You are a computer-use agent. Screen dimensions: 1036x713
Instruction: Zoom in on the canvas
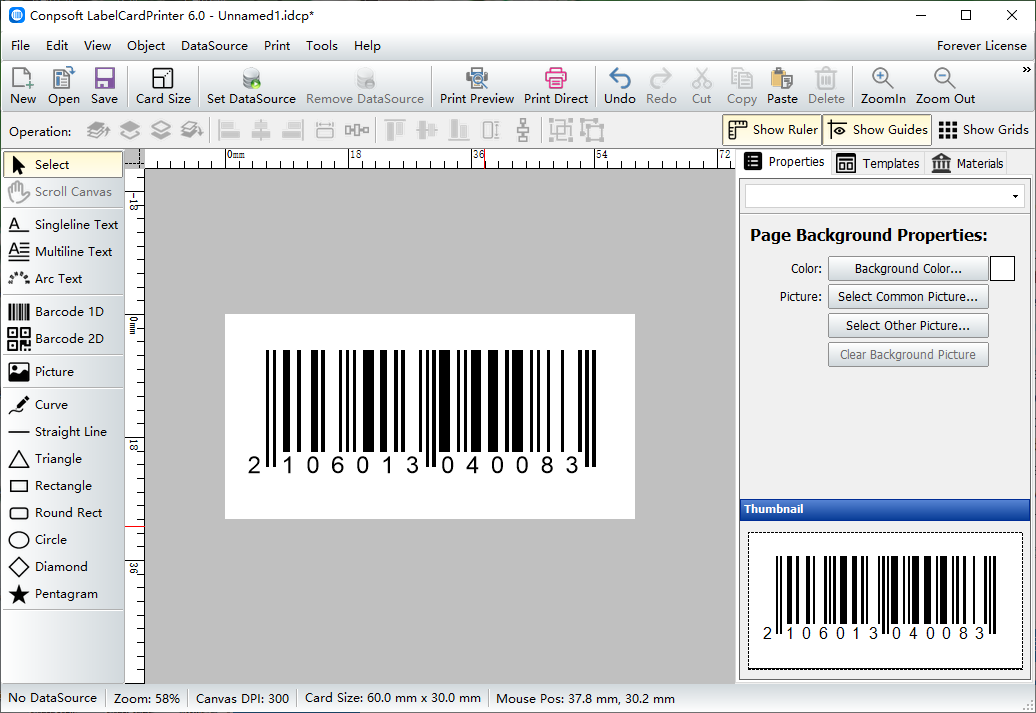(x=883, y=86)
